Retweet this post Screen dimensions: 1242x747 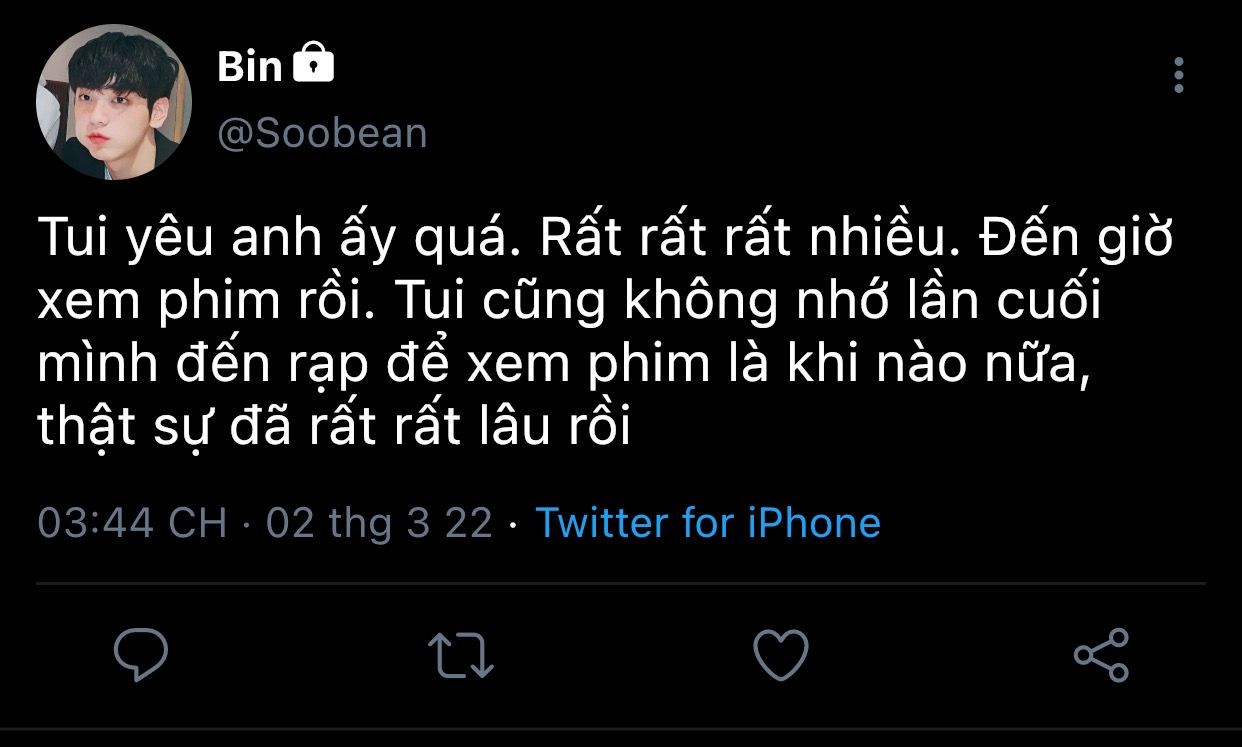461,655
